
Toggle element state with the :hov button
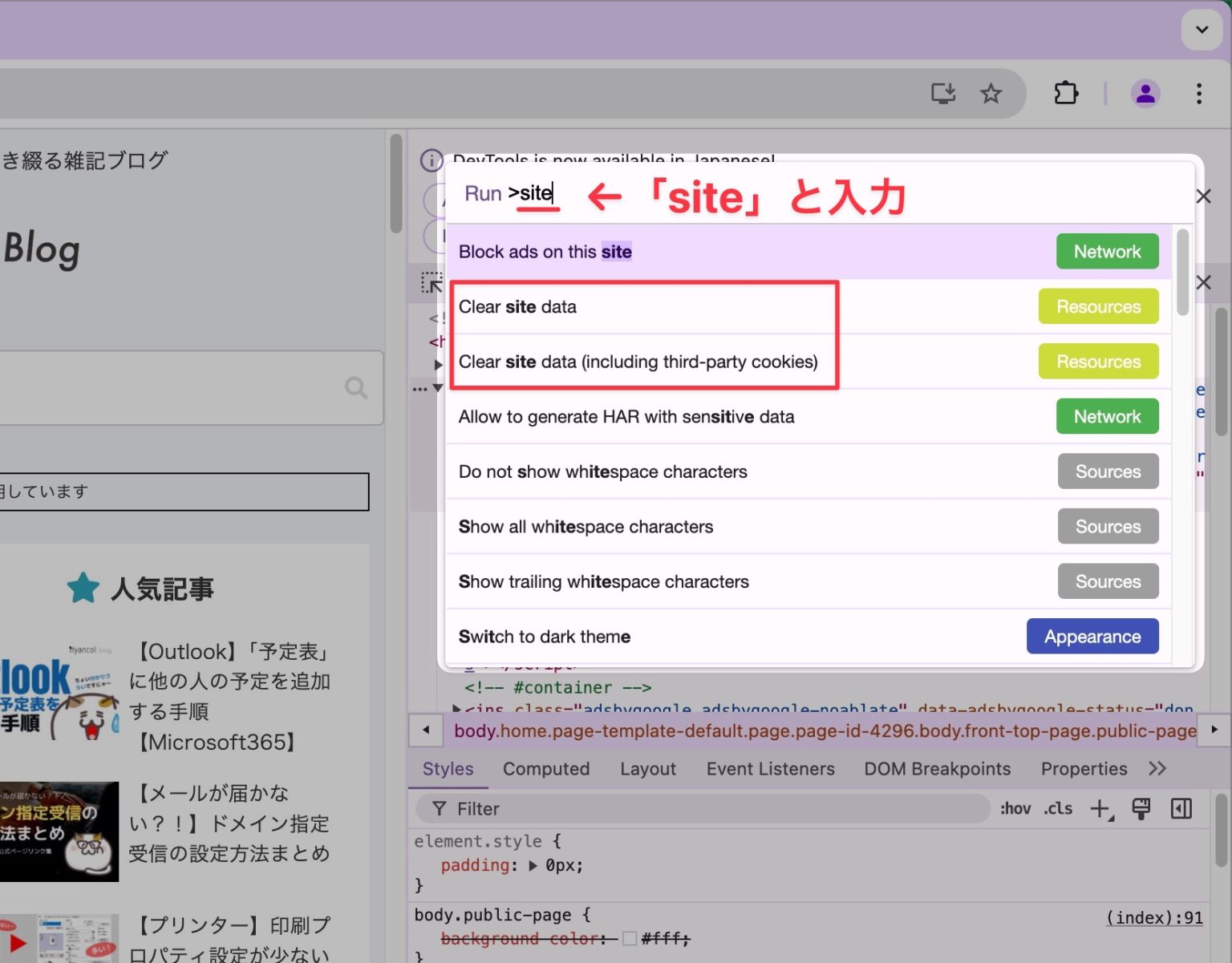tap(1015, 809)
